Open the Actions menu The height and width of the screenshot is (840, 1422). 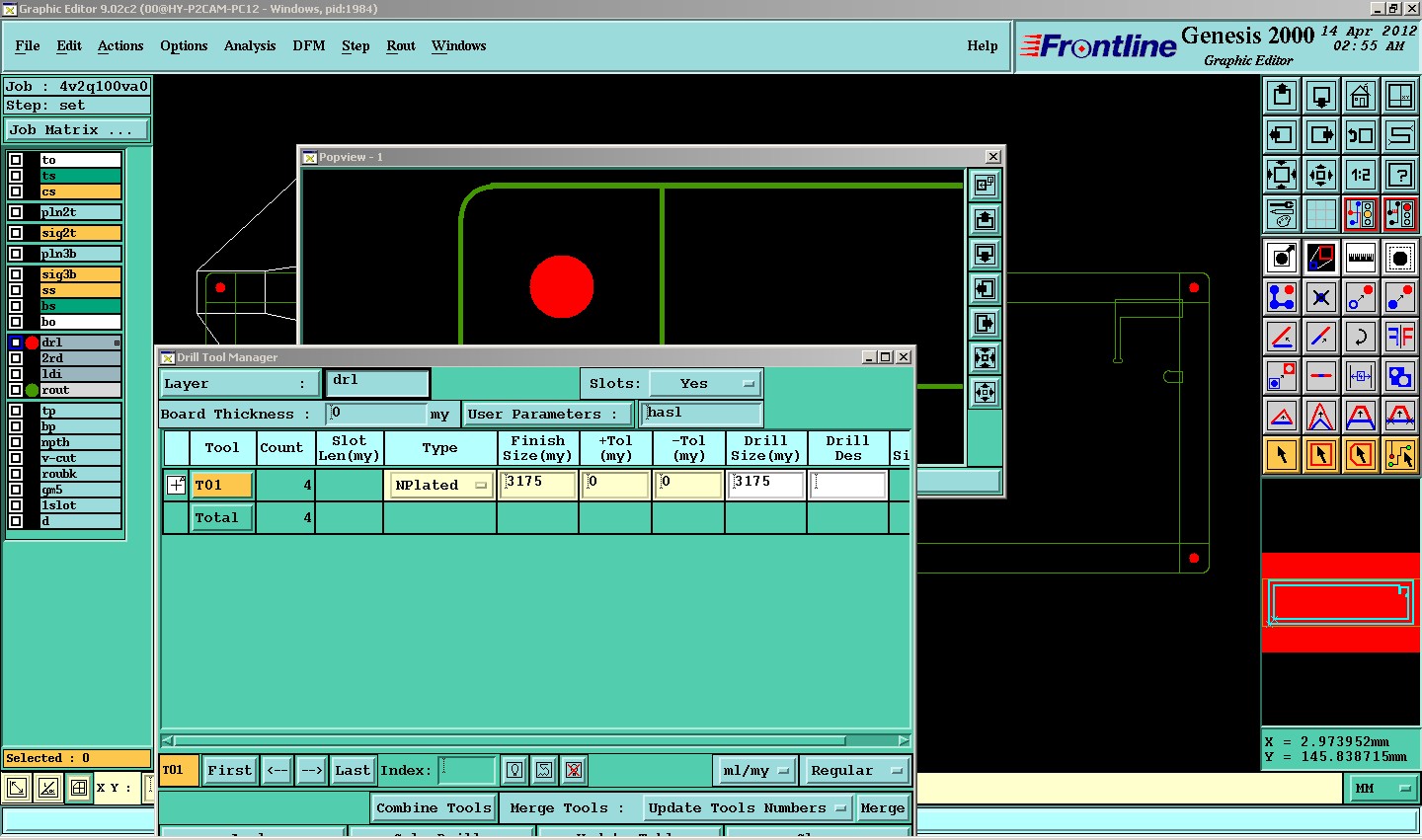pyautogui.click(x=120, y=45)
